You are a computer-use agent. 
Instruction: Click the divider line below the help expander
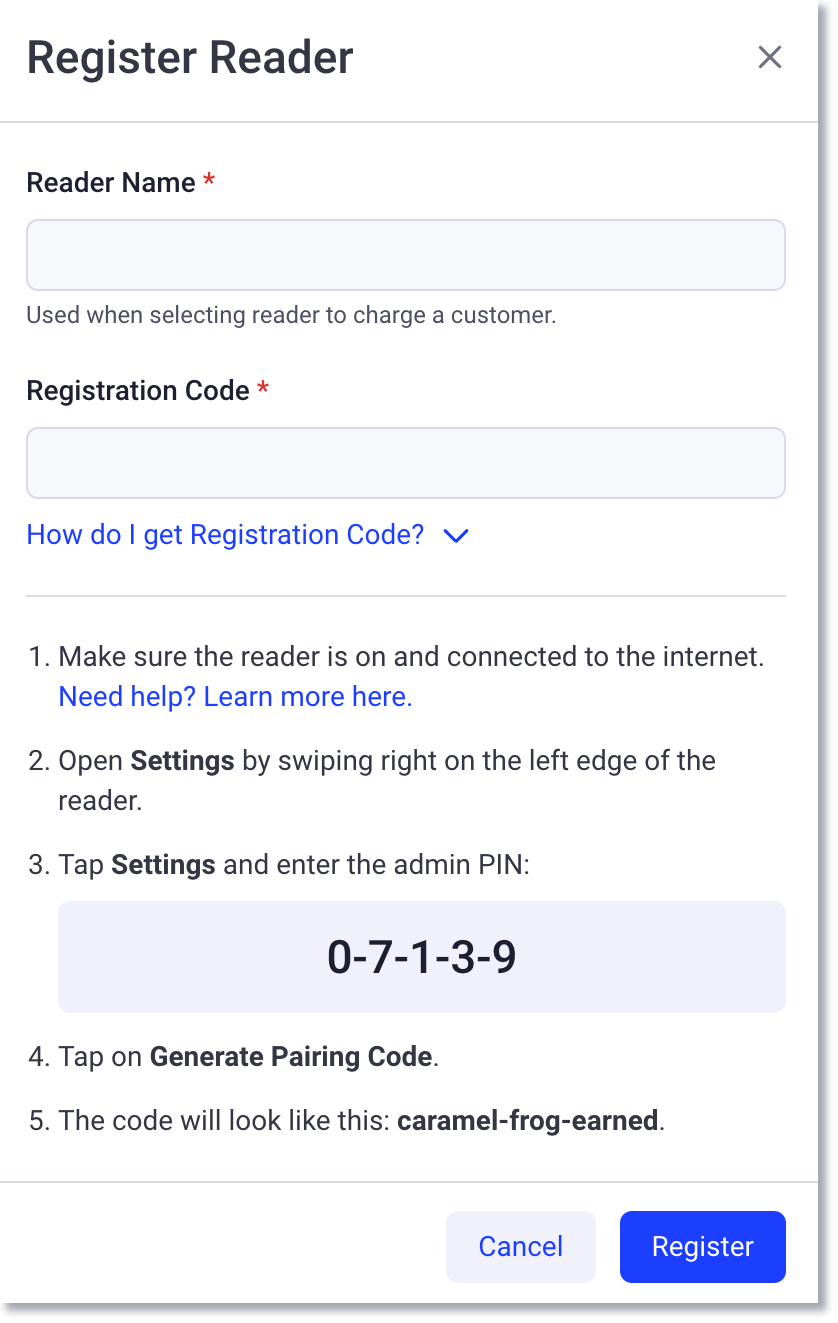[x=405, y=594]
